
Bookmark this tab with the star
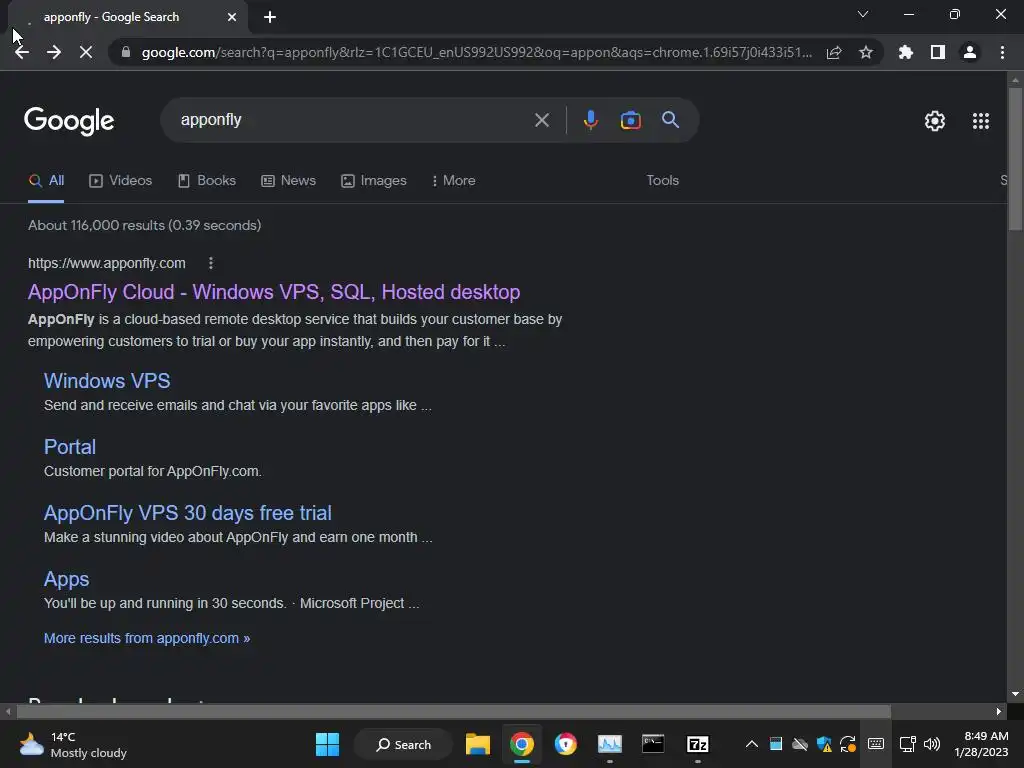click(x=866, y=52)
